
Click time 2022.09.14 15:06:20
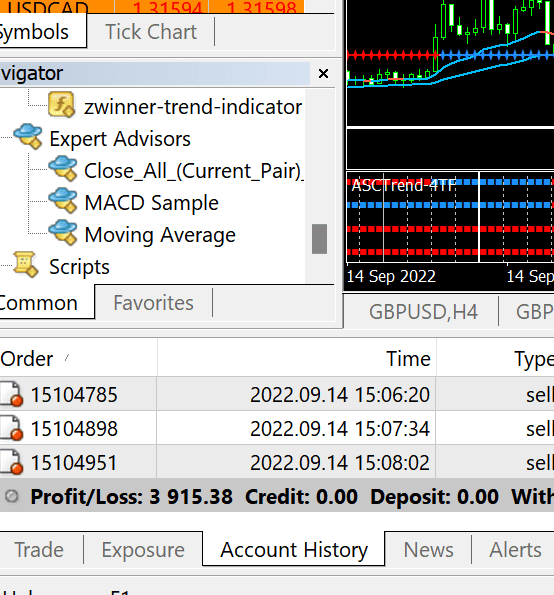[340, 395]
